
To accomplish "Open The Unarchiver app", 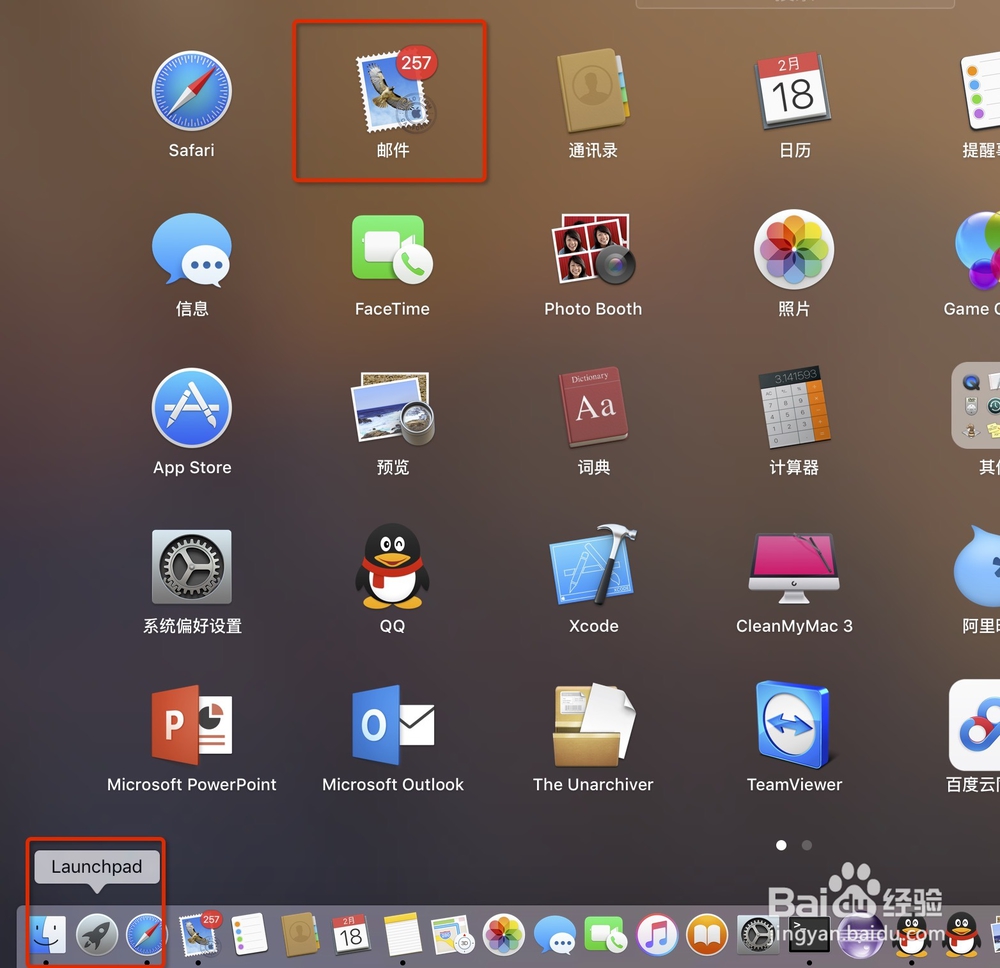I will pos(593,725).
